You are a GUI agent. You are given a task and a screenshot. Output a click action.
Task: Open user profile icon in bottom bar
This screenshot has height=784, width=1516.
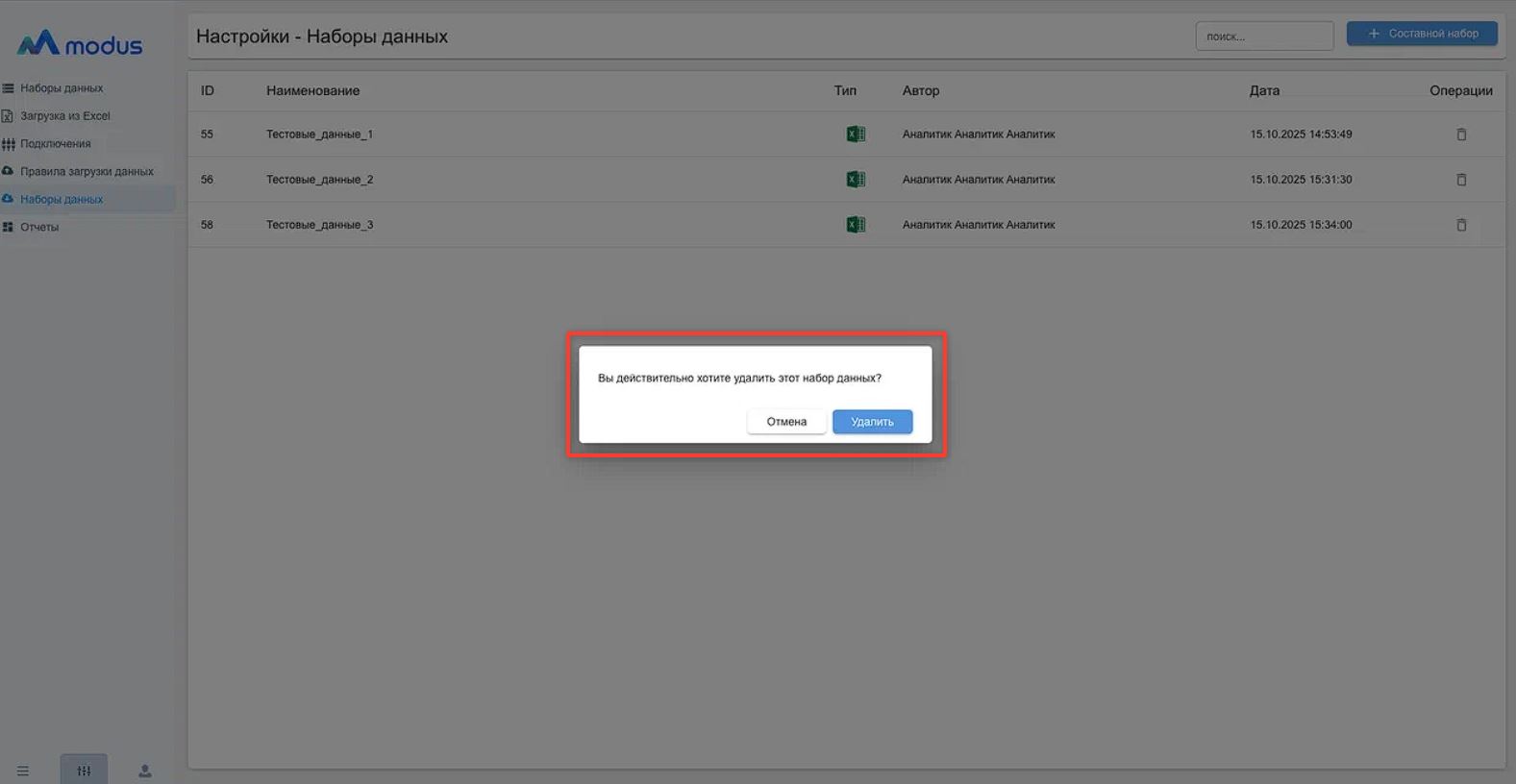click(x=145, y=771)
